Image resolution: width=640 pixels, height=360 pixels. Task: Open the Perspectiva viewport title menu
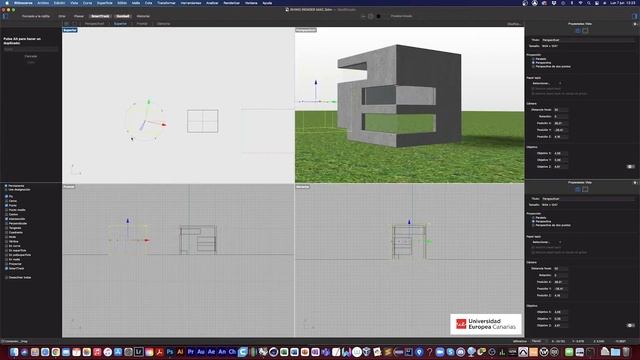tap(306, 30)
